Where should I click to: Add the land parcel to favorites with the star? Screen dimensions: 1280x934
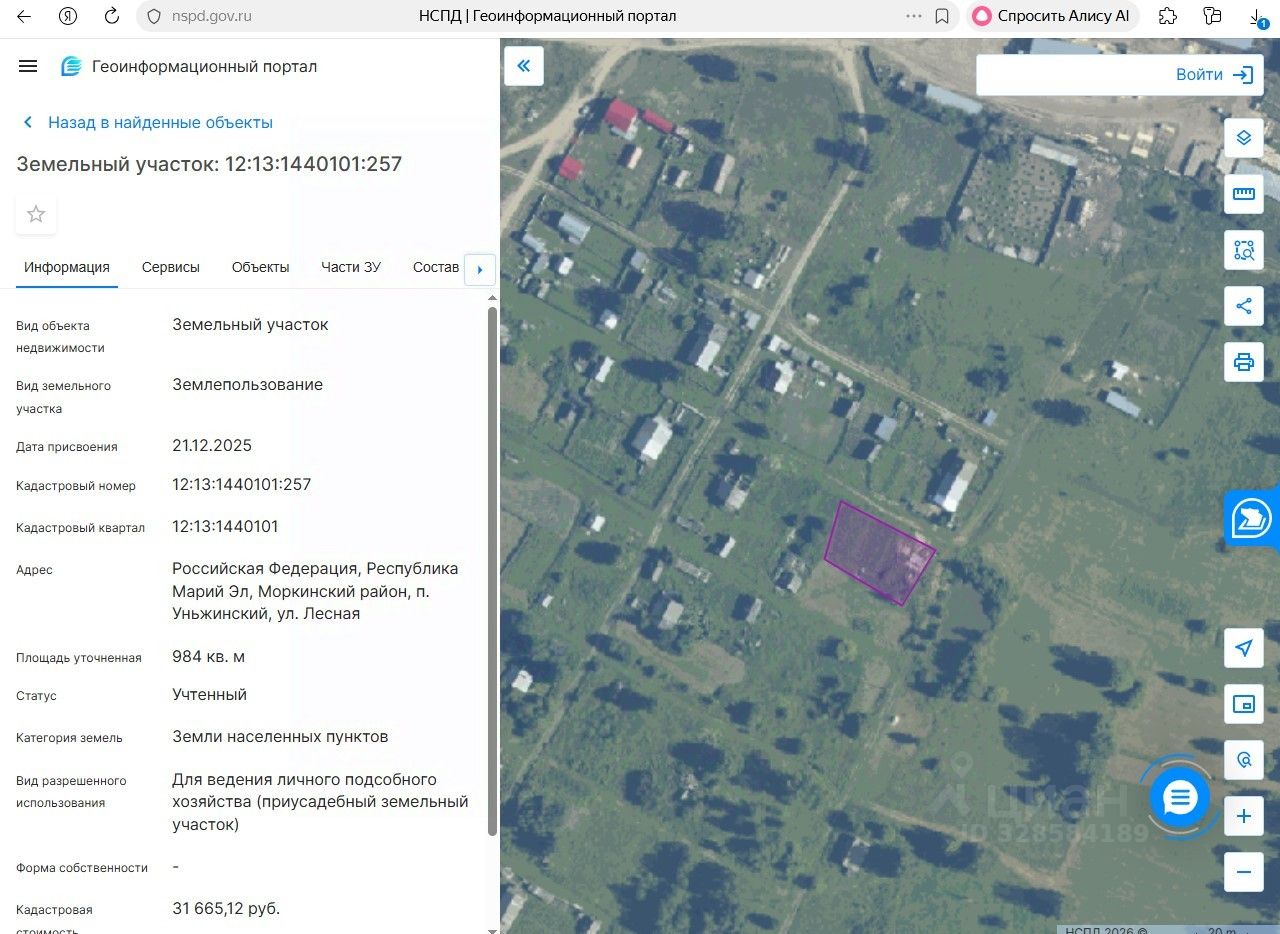click(x=36, y=214)
